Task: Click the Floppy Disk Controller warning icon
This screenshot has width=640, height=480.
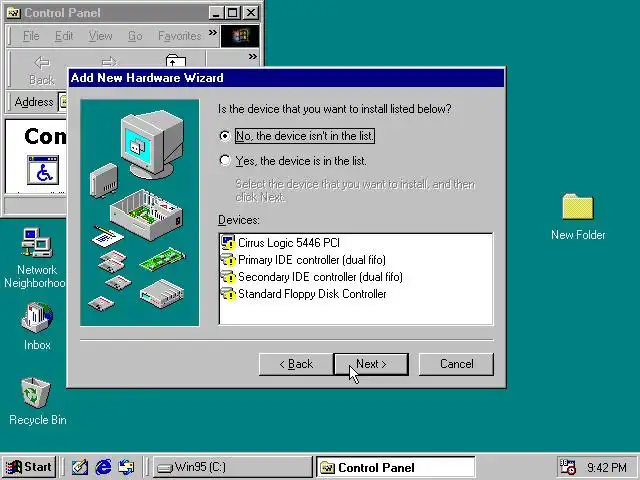Action: tap(228, 294)
